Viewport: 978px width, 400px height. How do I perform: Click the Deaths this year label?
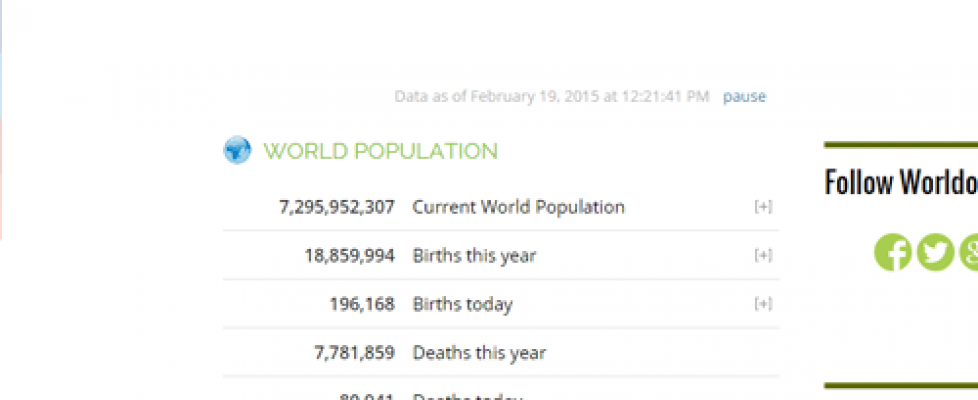point(479,353)
